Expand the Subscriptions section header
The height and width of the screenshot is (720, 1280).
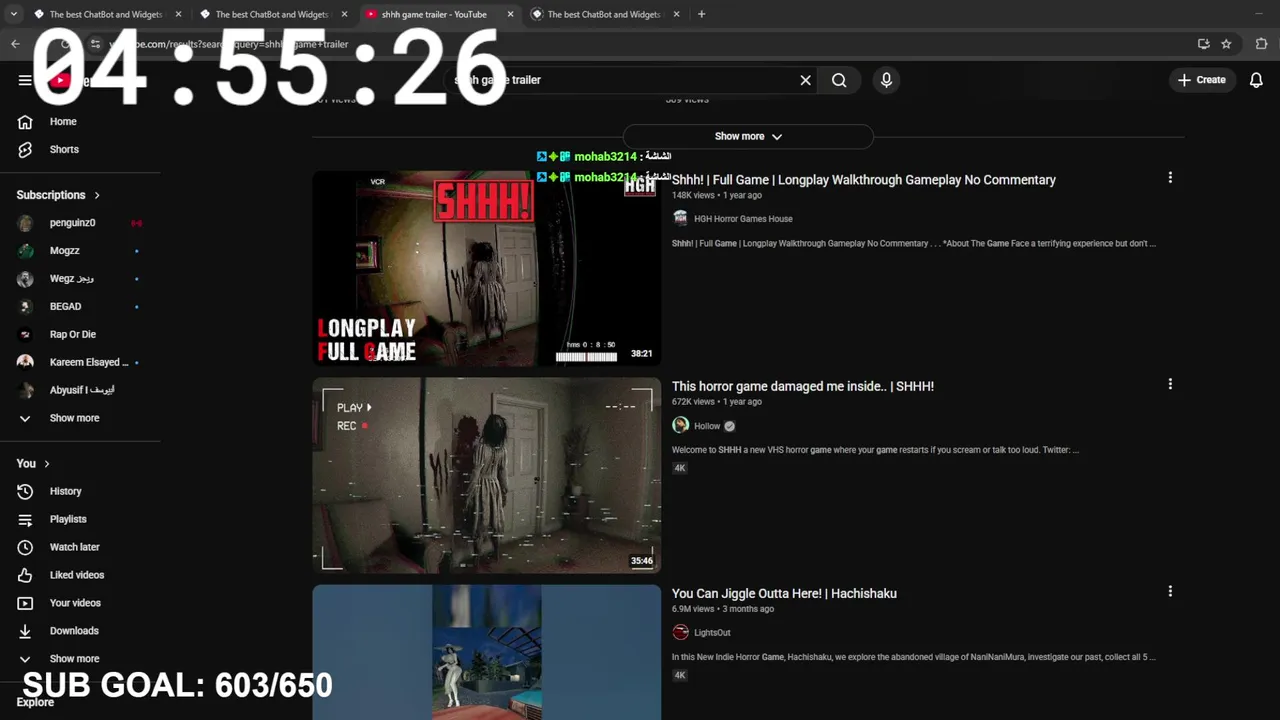(58, 195)
